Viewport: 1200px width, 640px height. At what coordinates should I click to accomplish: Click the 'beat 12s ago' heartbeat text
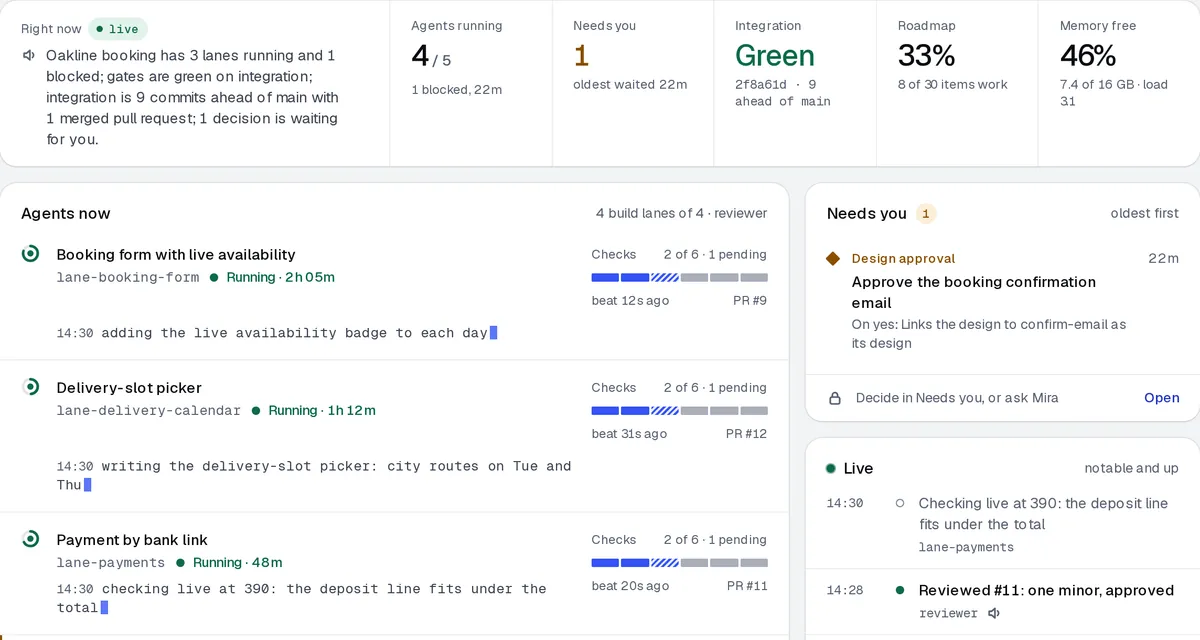[x=630, y=300]
